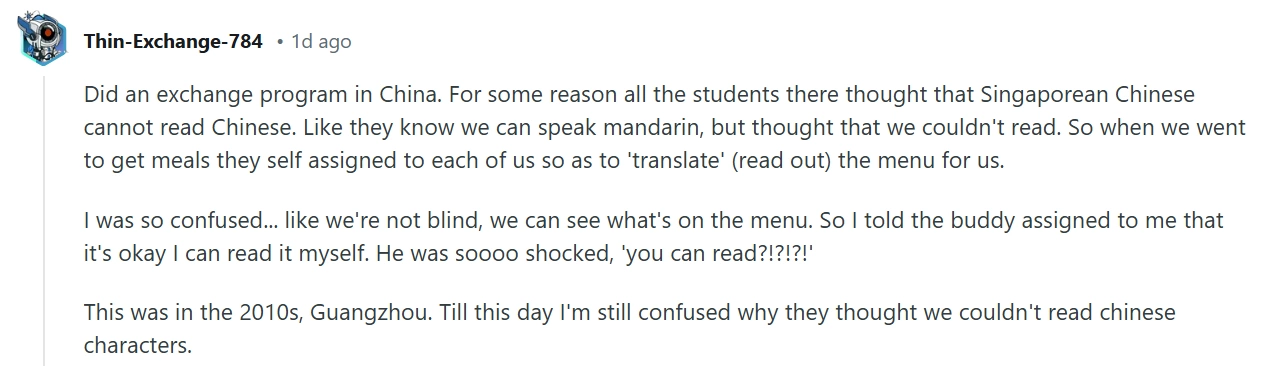Click the dot separator before the "1d ago" timestamp
The width and height of the screenshot is (1263, 366).
coord(279,42)
